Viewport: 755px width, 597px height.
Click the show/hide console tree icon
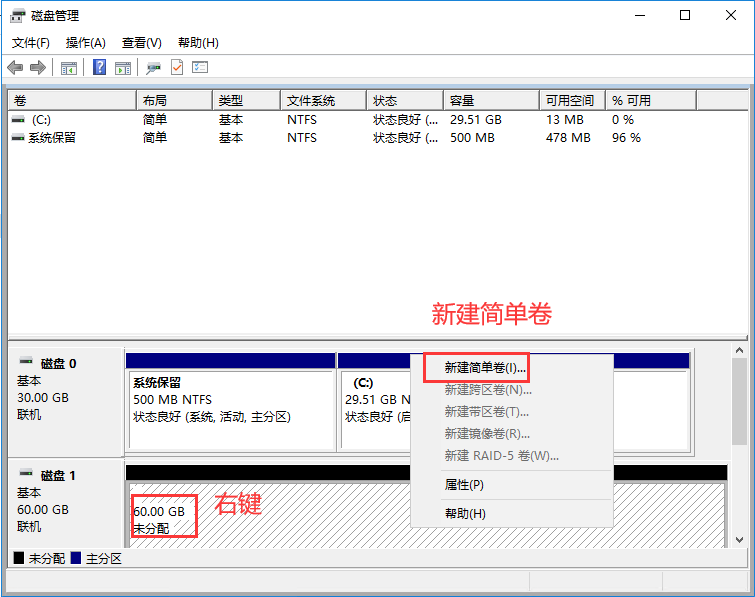[x=69, y=68]
